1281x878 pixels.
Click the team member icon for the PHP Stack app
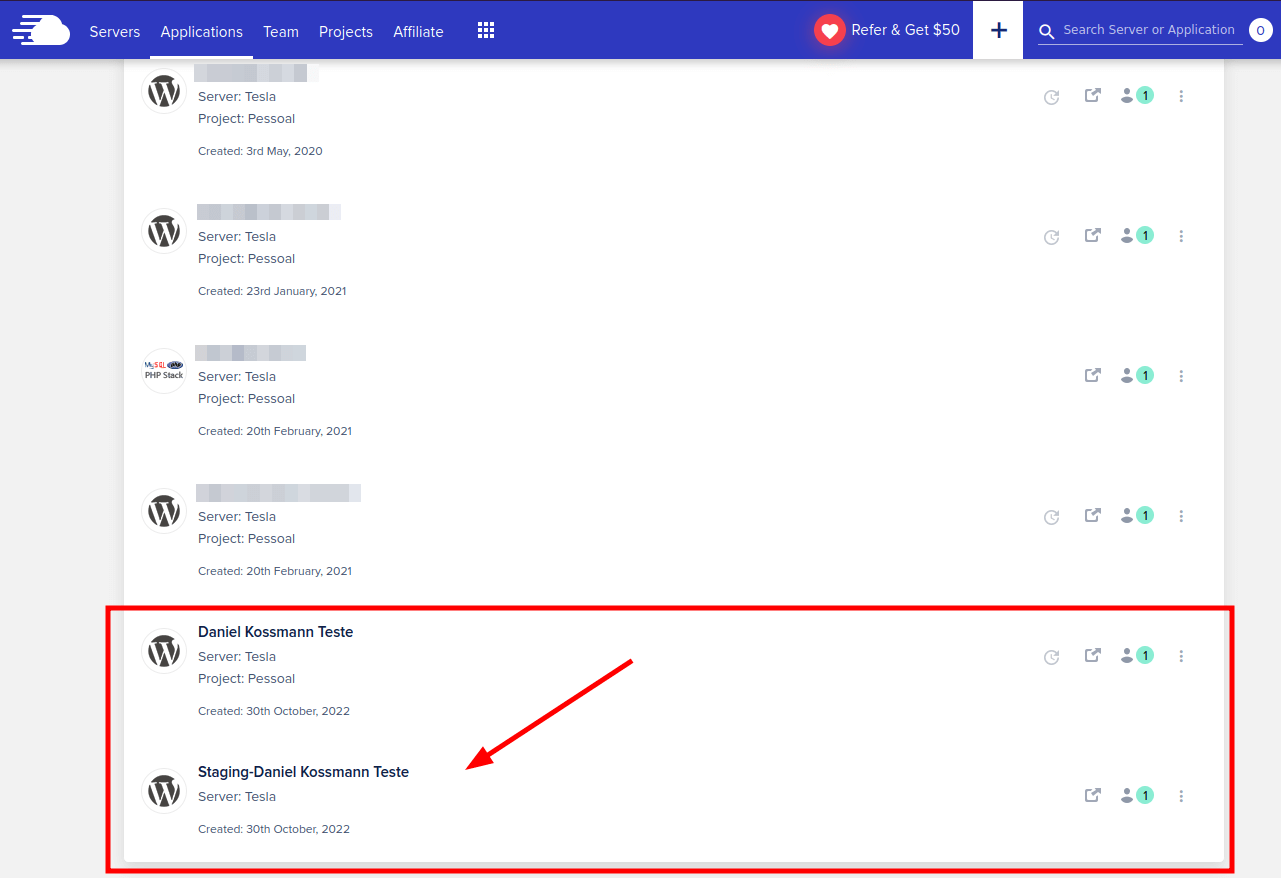1137,375
